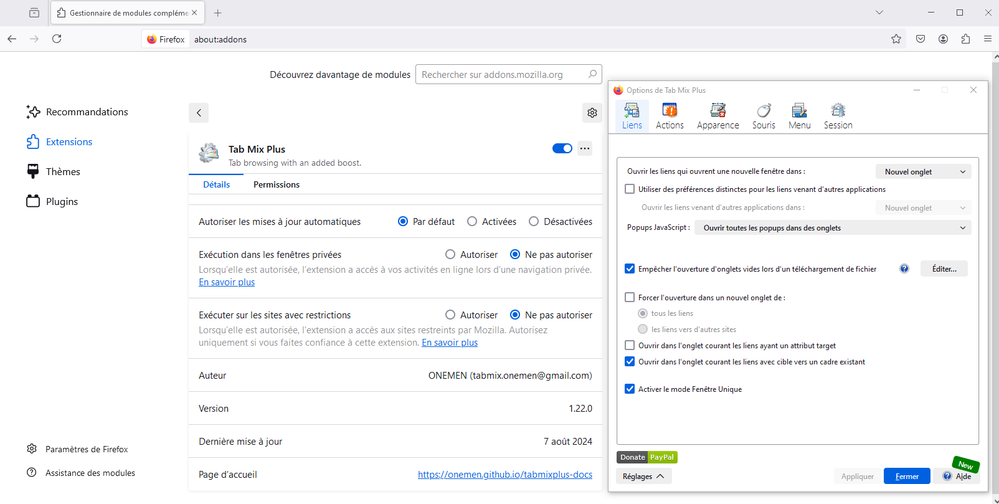Disable the Tab Mix Plus extension toggle
Screen dimensions: 999x504
coord(562,148)
